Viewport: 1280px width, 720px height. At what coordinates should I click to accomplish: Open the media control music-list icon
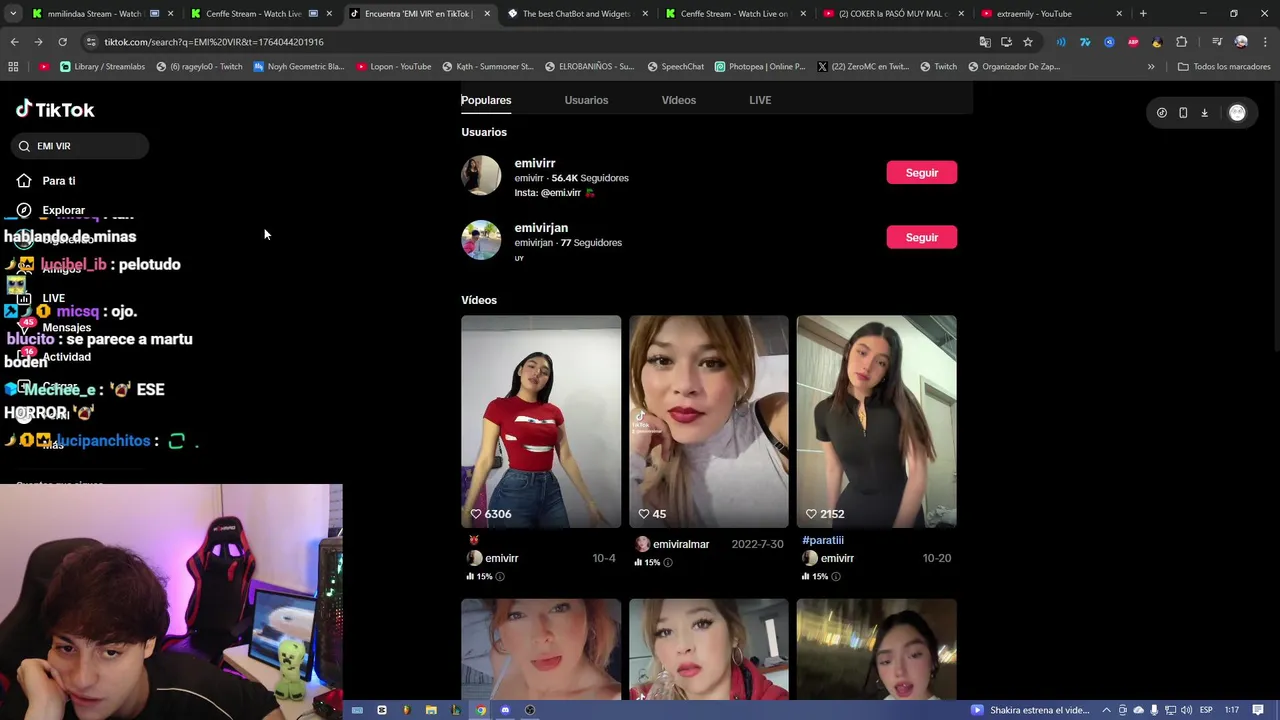[x=1217, y=42]
